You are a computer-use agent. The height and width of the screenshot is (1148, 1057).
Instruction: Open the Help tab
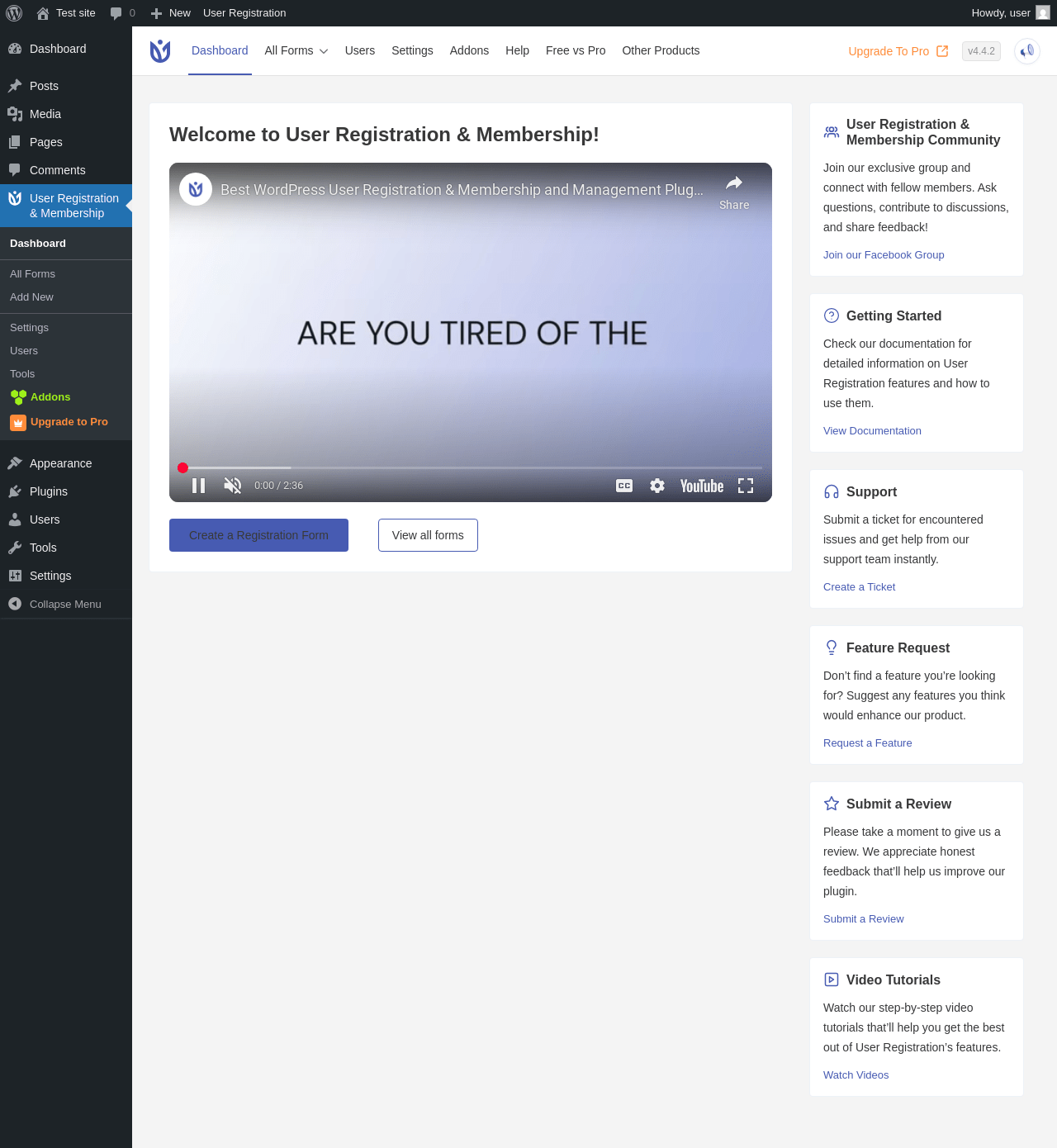click(517, 50)
